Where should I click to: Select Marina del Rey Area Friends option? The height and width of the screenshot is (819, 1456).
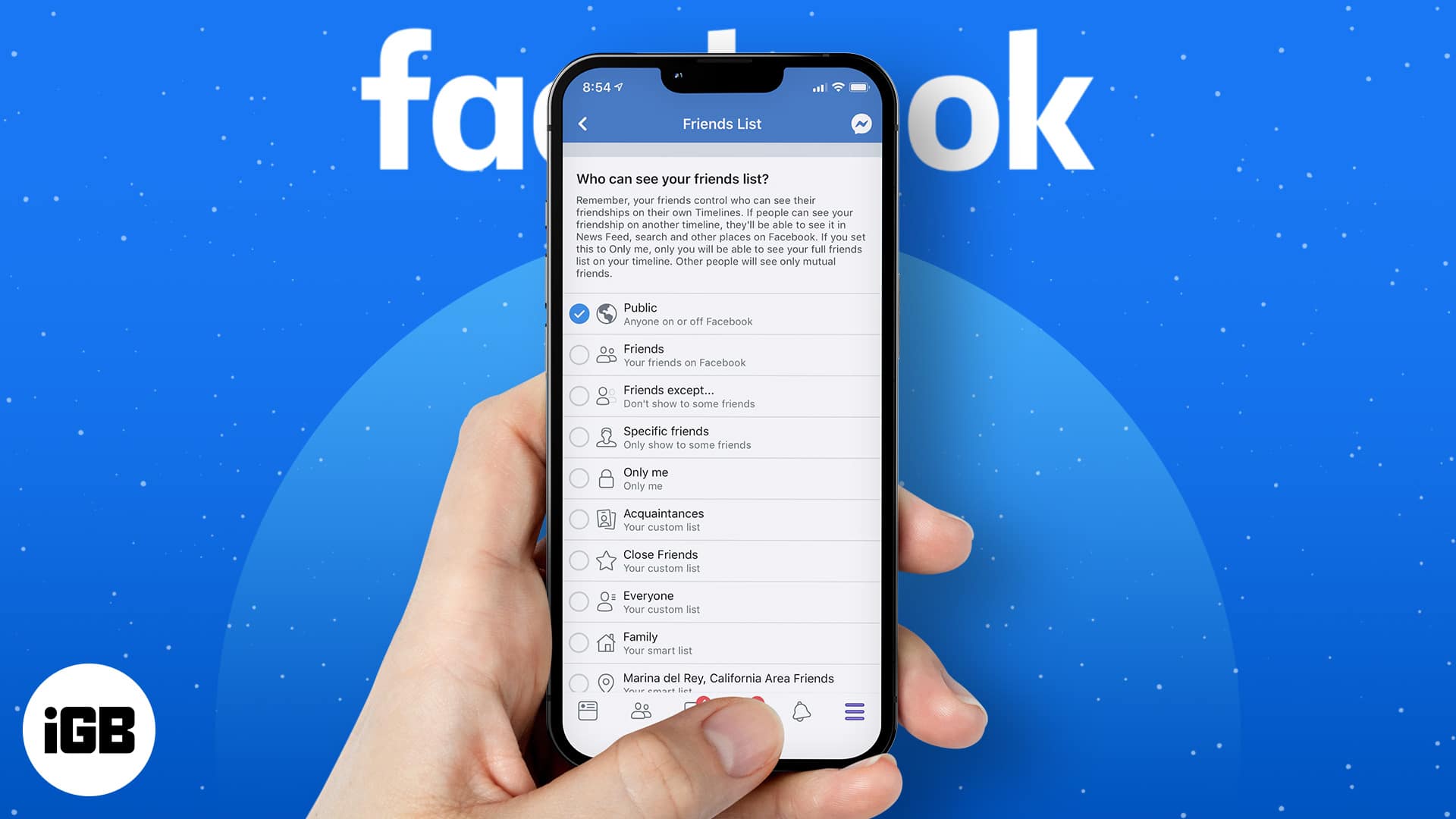(580, 681)
